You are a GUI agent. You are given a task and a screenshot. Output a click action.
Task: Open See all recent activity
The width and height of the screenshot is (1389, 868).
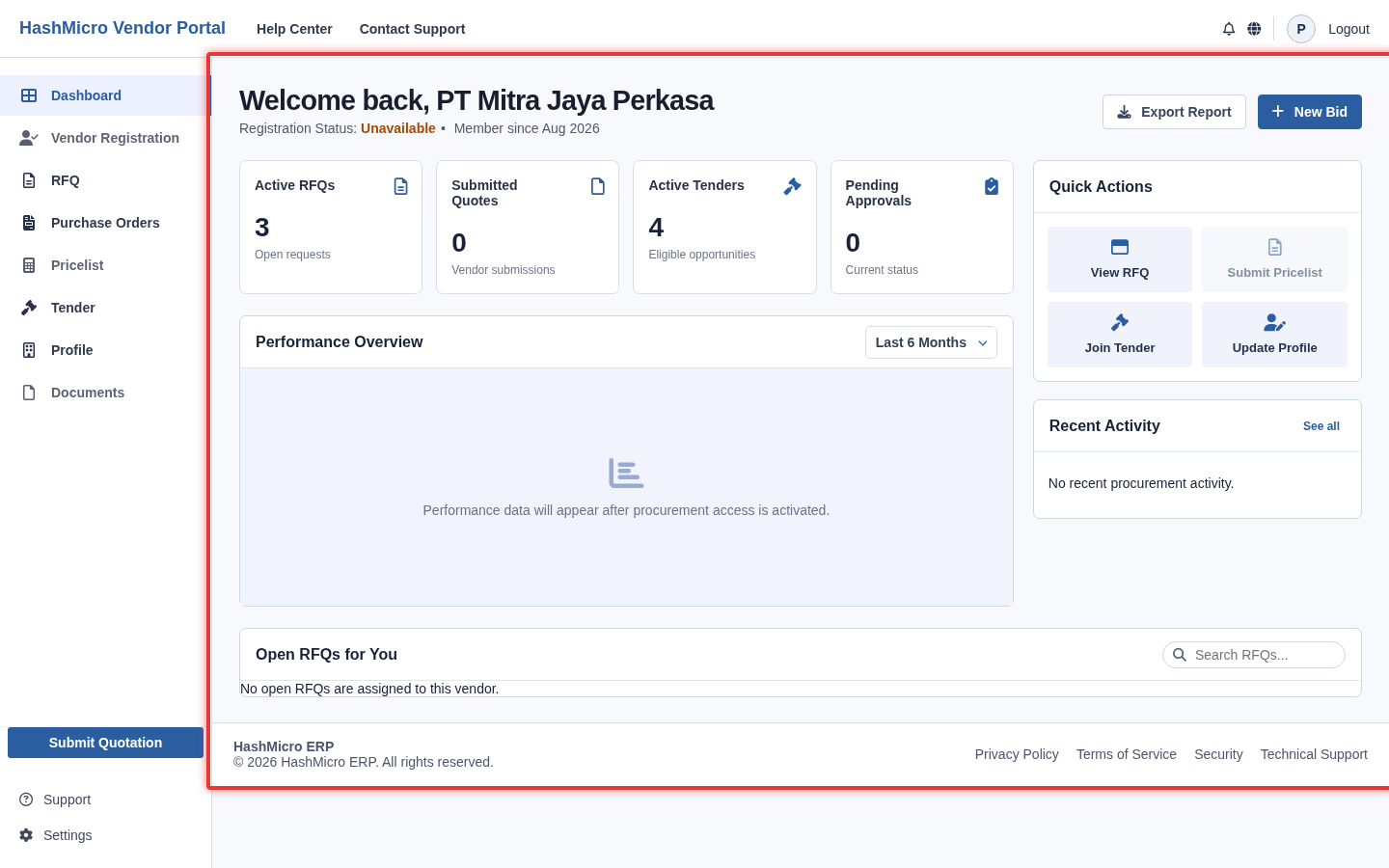pos(1321,426)
